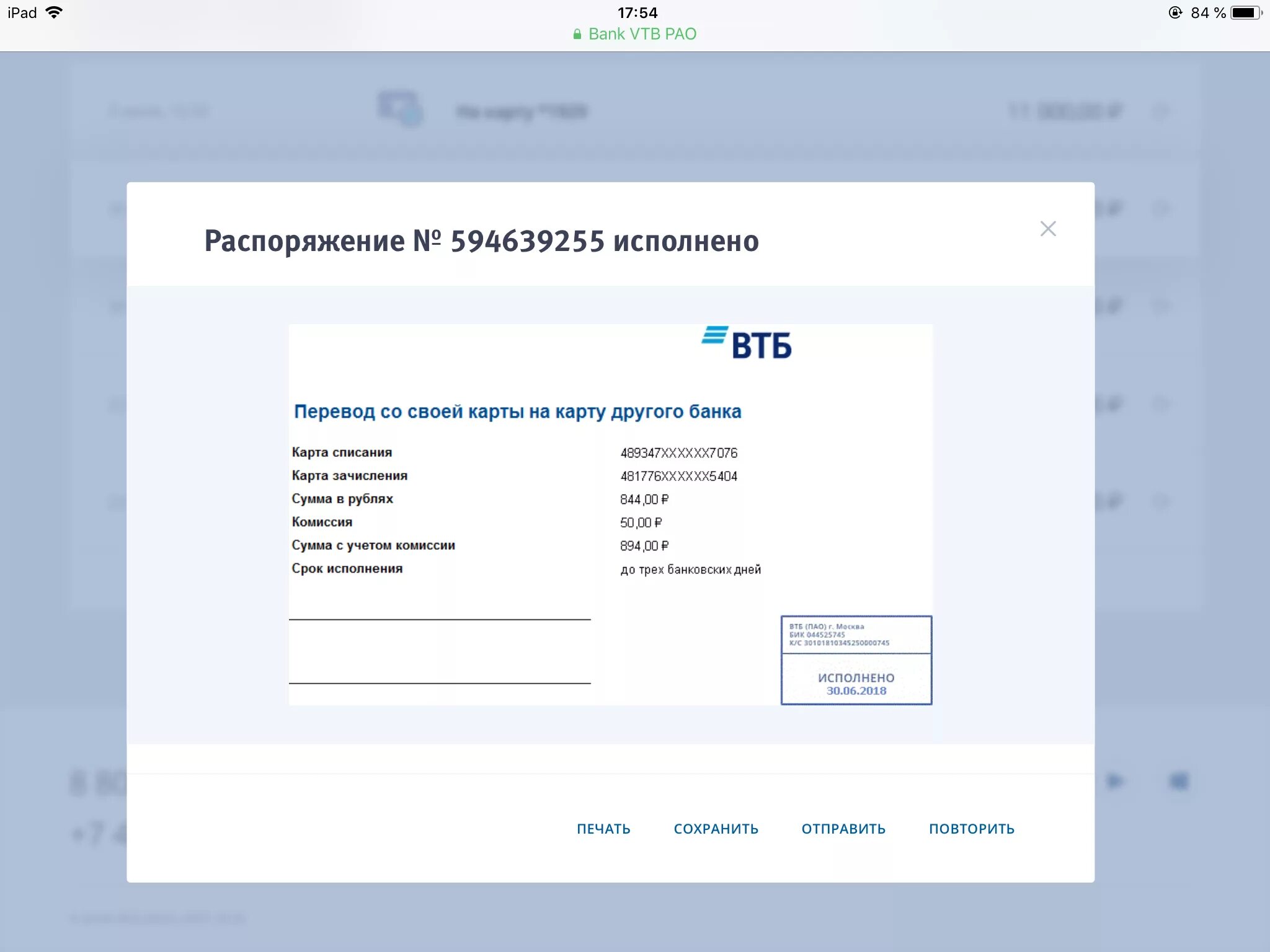Tap the 'Карта списания' label
Image resolution: width=1270 pixels, height=952 pixels.
click(342, 452)
